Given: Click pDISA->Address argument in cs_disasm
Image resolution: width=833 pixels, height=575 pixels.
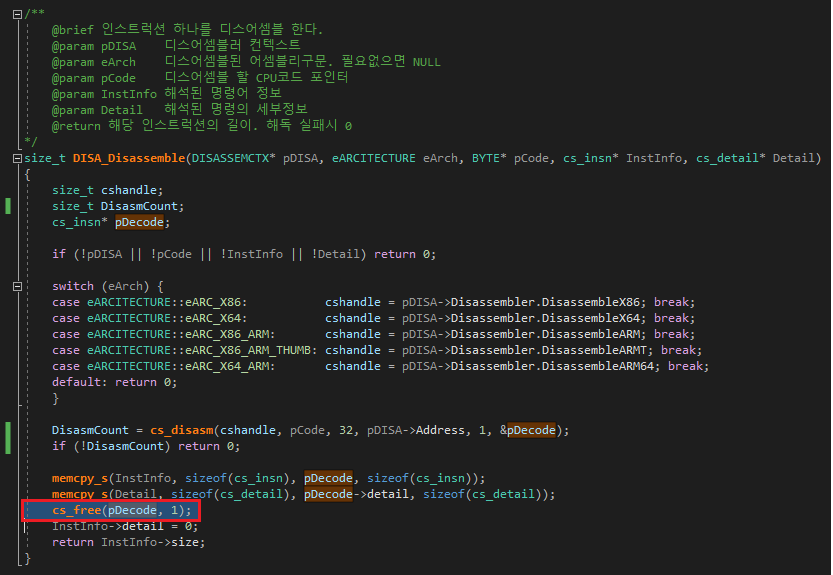Looking at the screenshot, I should click(x=418, y=430).
